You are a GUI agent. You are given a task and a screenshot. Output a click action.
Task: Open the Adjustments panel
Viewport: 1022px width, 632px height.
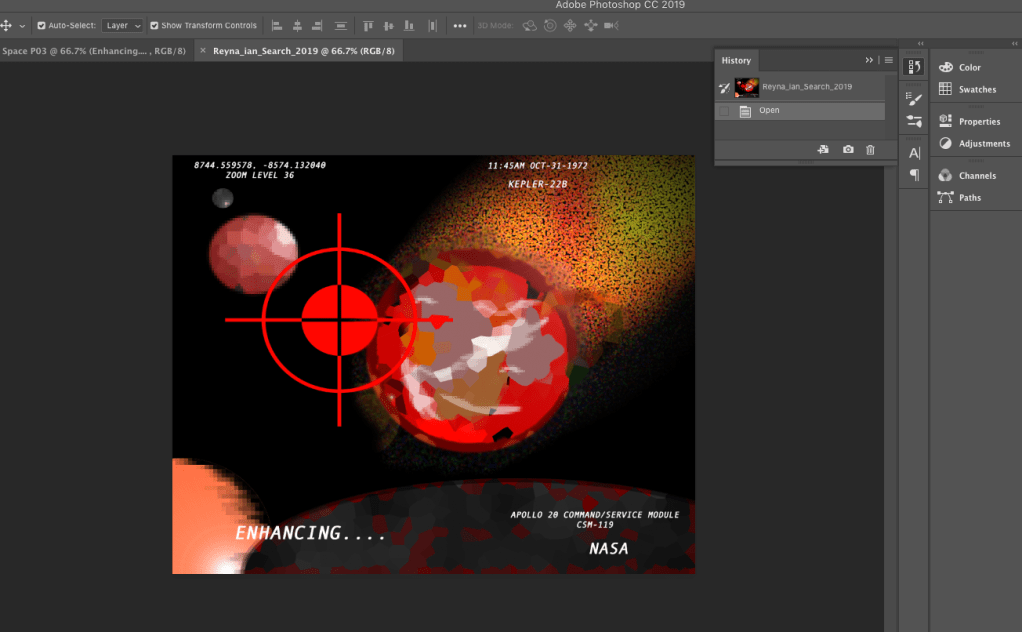click(974, 143)
